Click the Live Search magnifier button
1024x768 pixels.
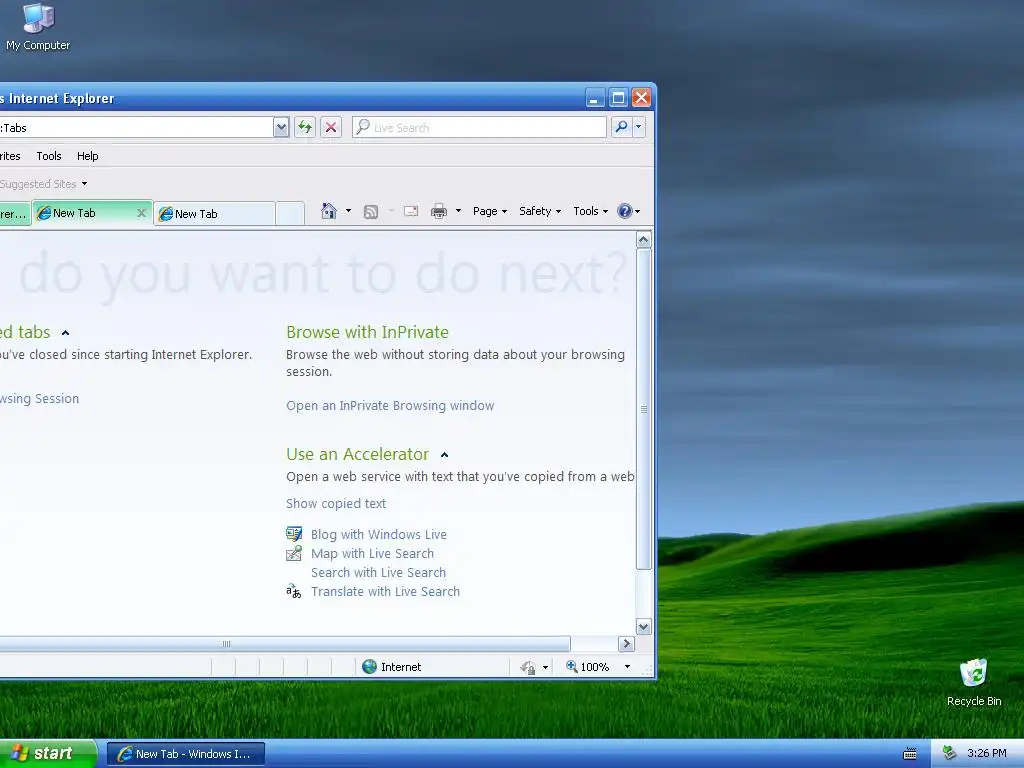pos(621,127)
